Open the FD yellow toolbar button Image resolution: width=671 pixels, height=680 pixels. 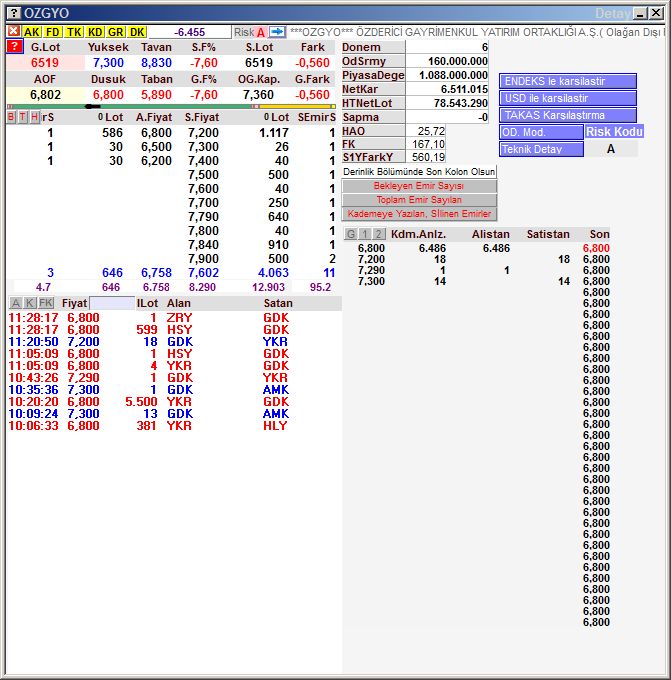pyautogui.click(x=52, y=32)
